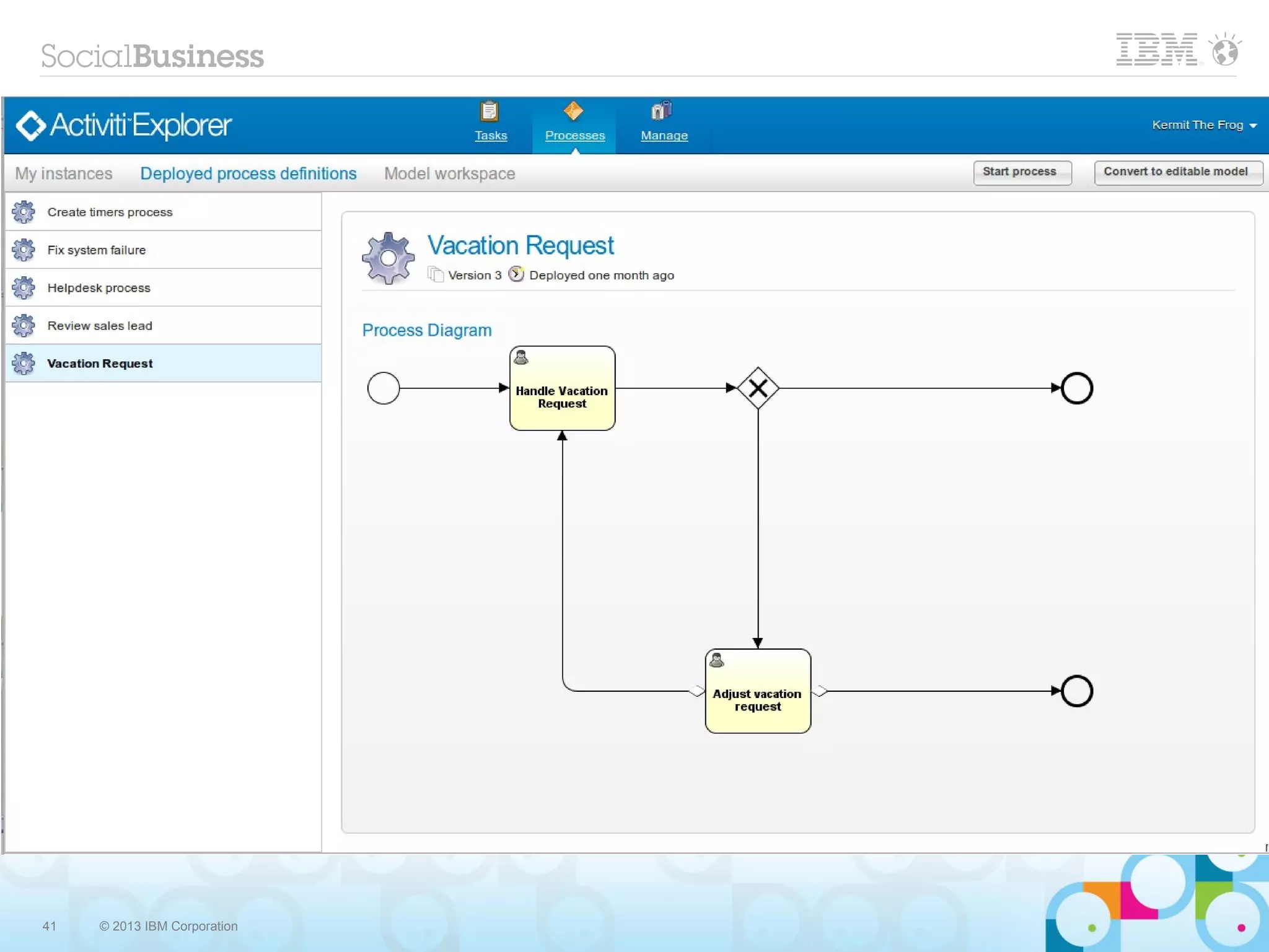Click the Tasks clipboard icon
The image size is (1269, 952).
(x=490, y=111)
